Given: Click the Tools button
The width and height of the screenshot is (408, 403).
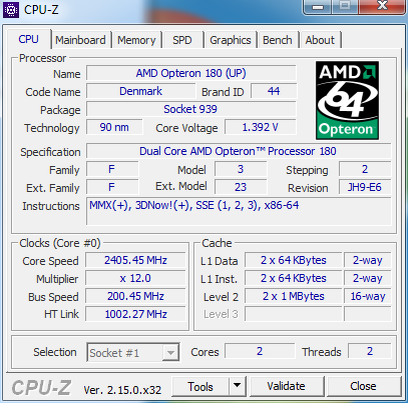Looking at the screenshot, I should coord(200,386).
